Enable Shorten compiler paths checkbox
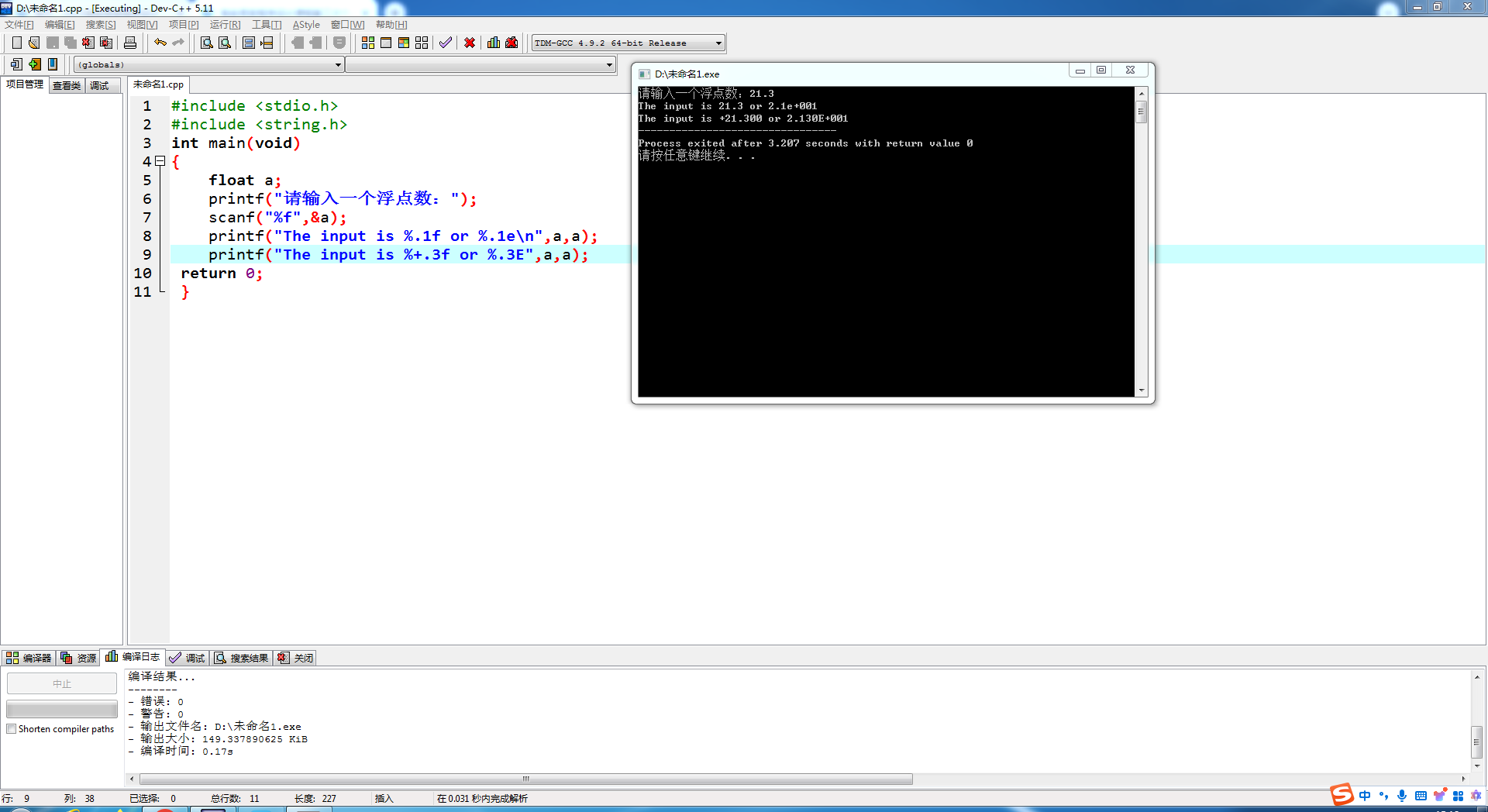 coord(12,729)
